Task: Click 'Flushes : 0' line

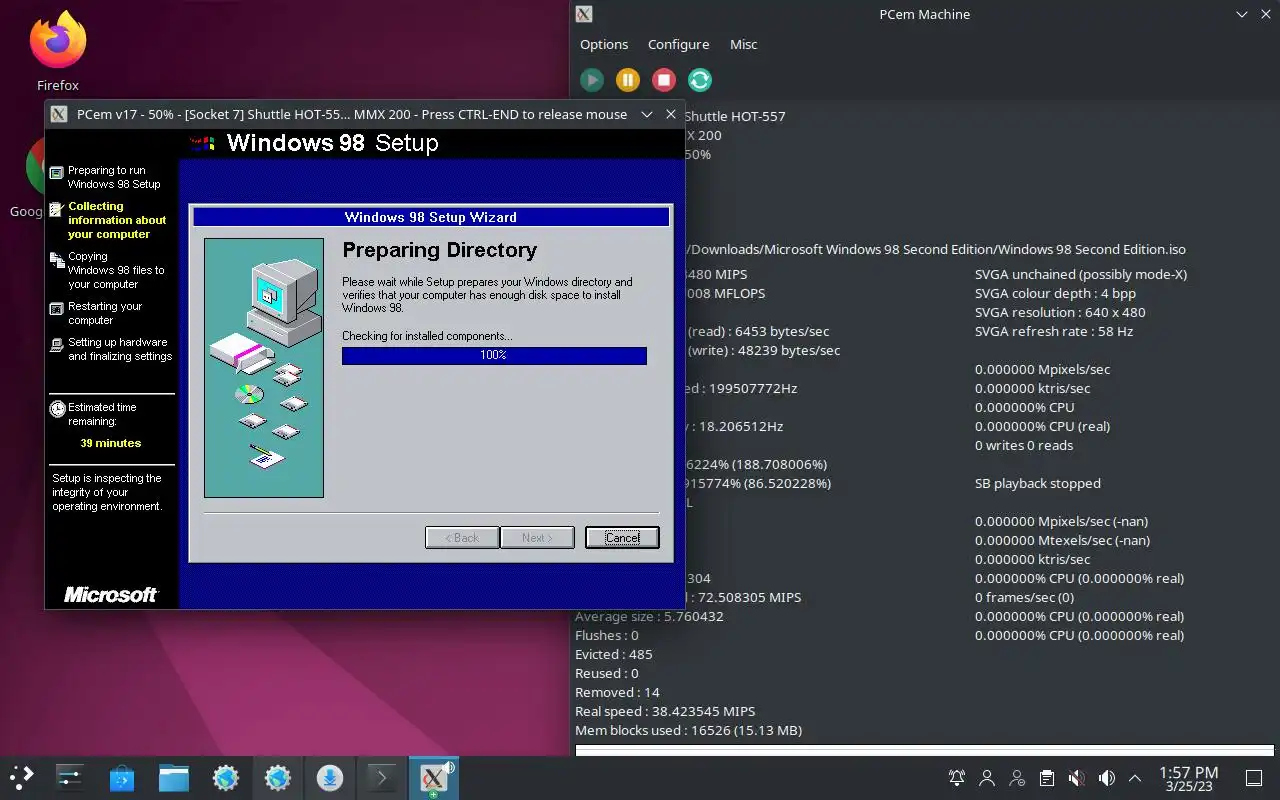Action: pos(606,635)
